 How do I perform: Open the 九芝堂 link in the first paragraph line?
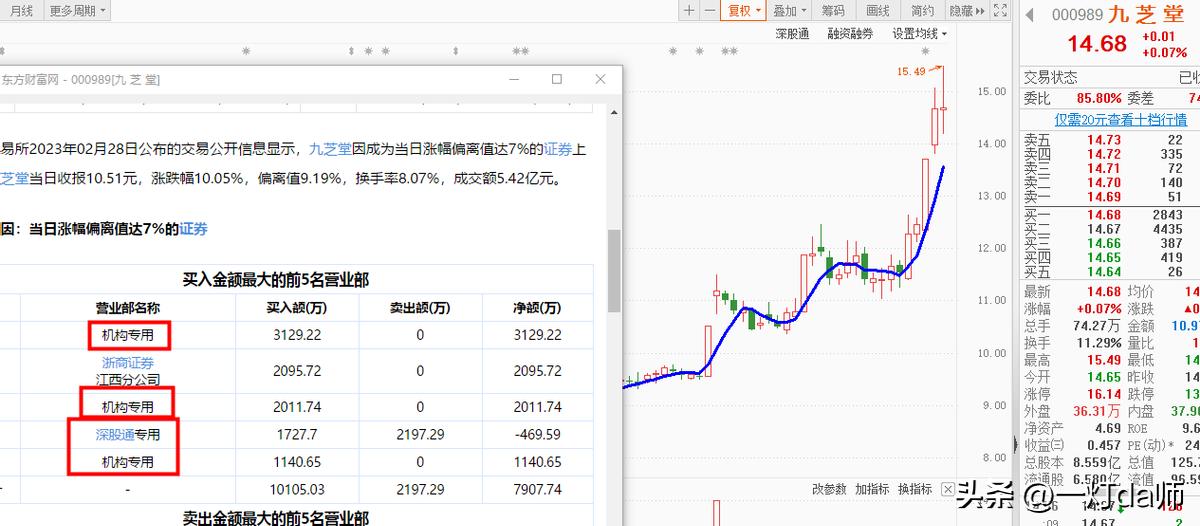pyautogui.click(x=329, y=149)
